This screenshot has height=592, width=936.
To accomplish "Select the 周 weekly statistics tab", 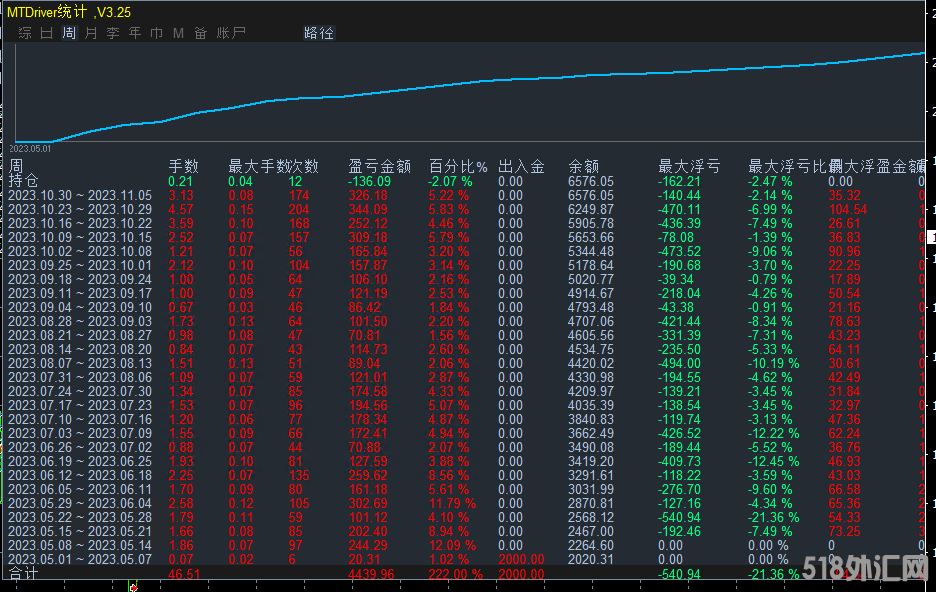I will [69, 33].
